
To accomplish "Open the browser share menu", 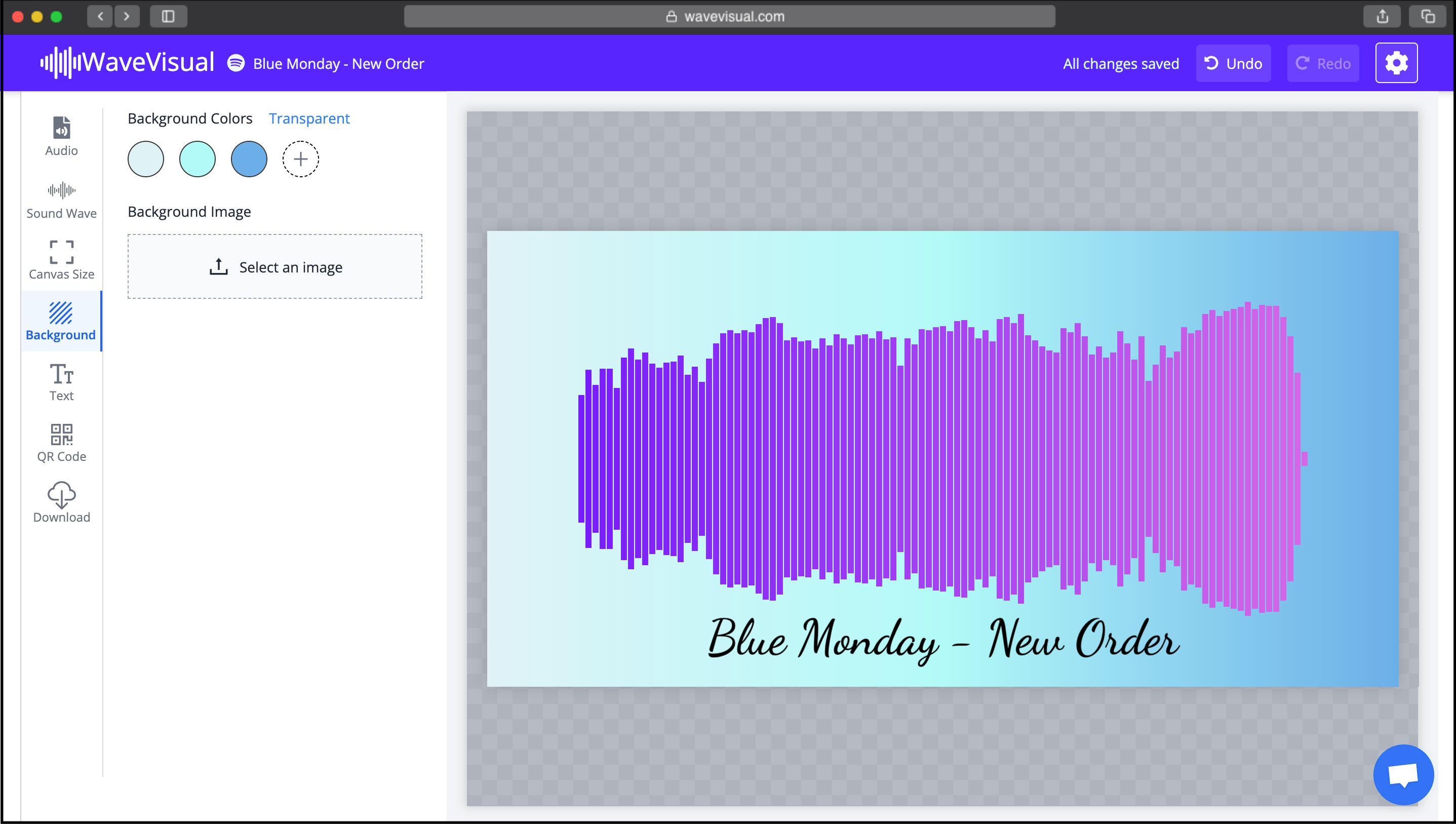I will pos(1382,16).
